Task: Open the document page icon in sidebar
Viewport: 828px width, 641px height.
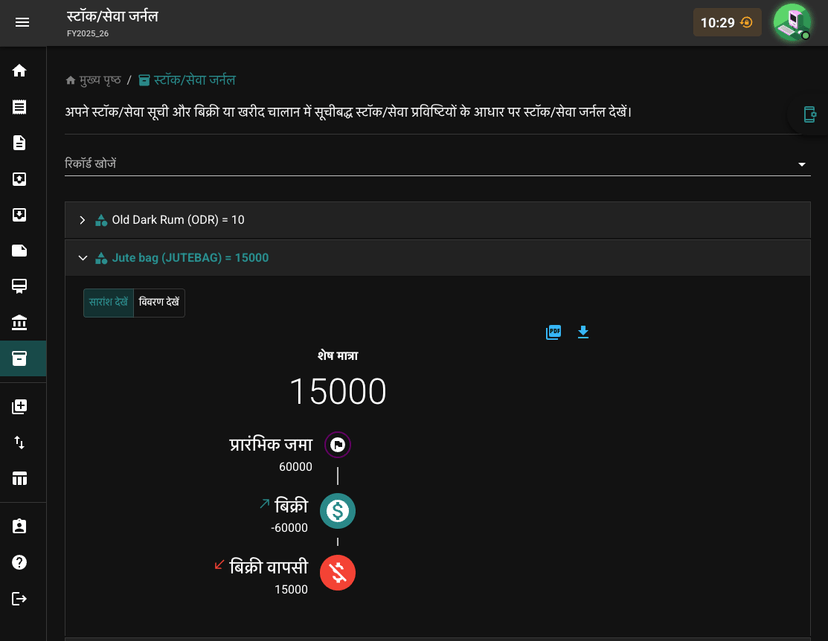Action: click(x=20, y=143)
